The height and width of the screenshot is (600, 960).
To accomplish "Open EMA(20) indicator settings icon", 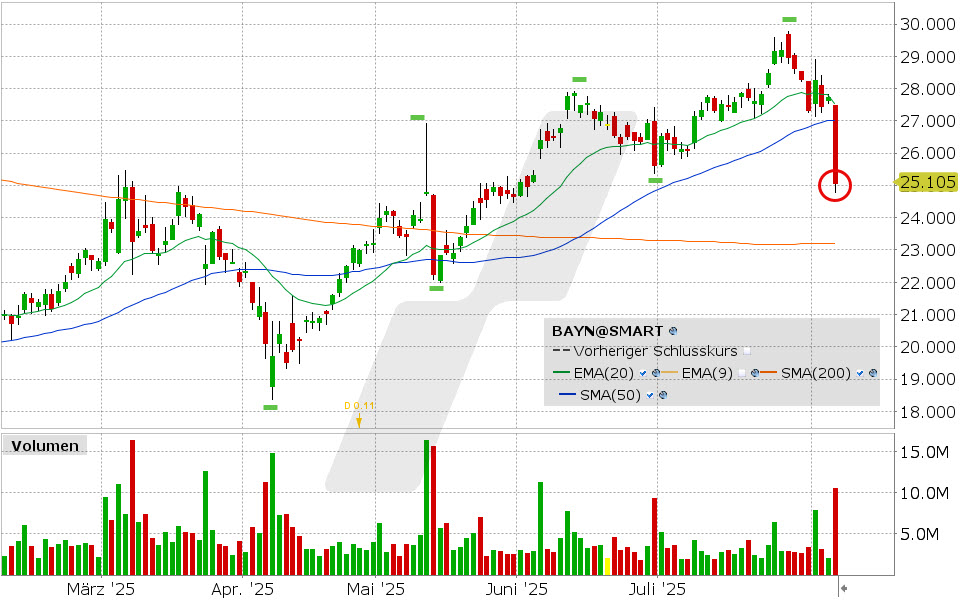I will (x=656, y=373).
